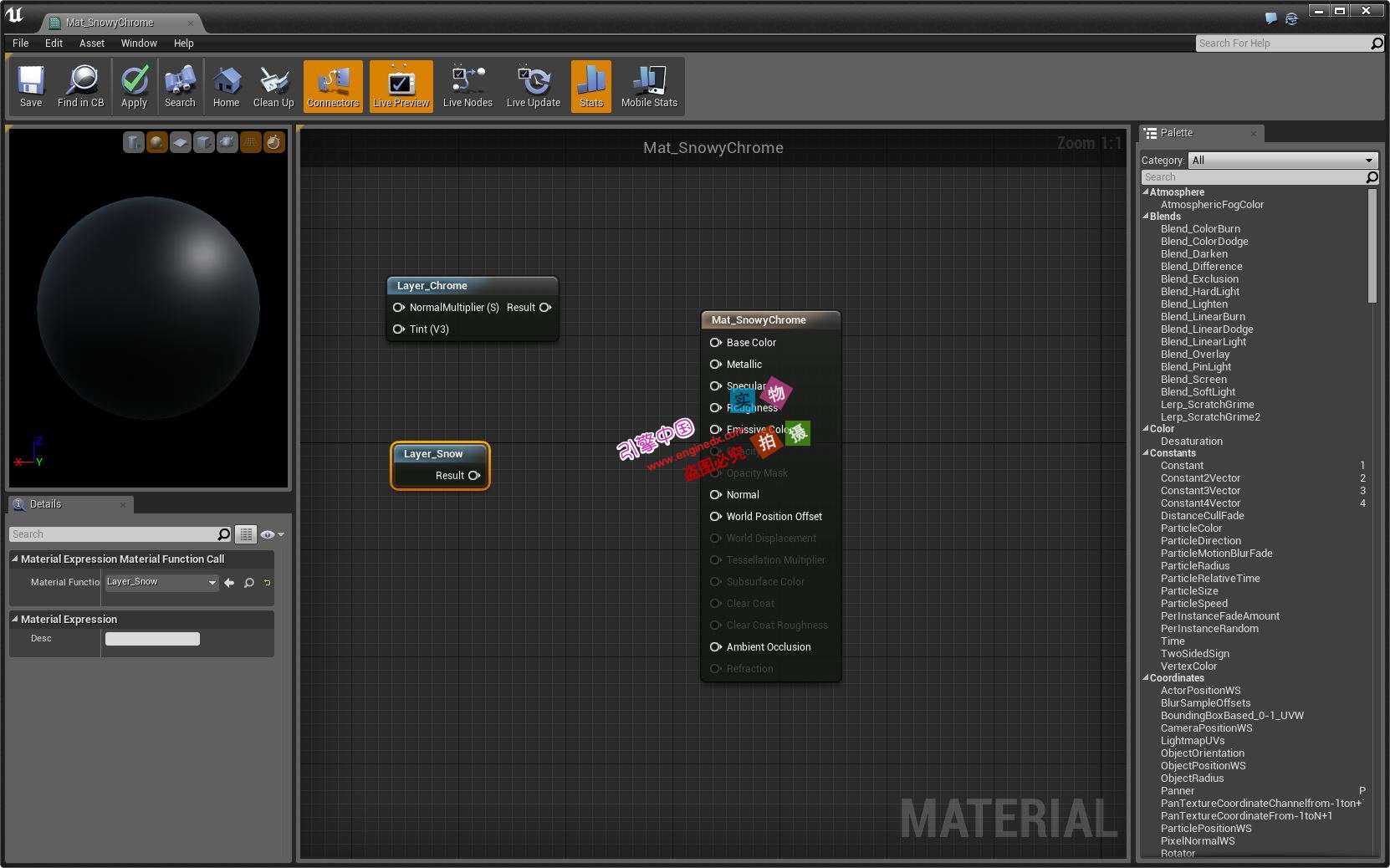This screenshot has height=868, width=1390.
Task: Open the Window menu
Action: click(x=139, y=43)
